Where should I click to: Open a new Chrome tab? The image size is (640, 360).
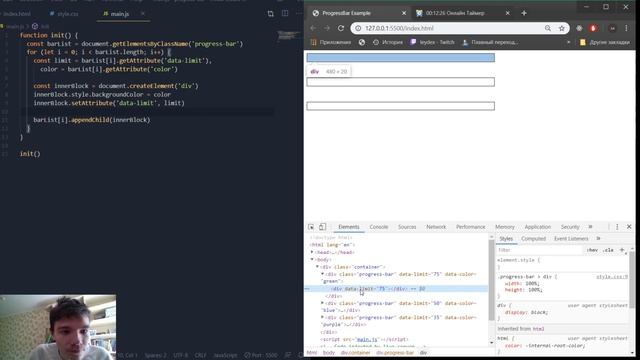(524, 13)
